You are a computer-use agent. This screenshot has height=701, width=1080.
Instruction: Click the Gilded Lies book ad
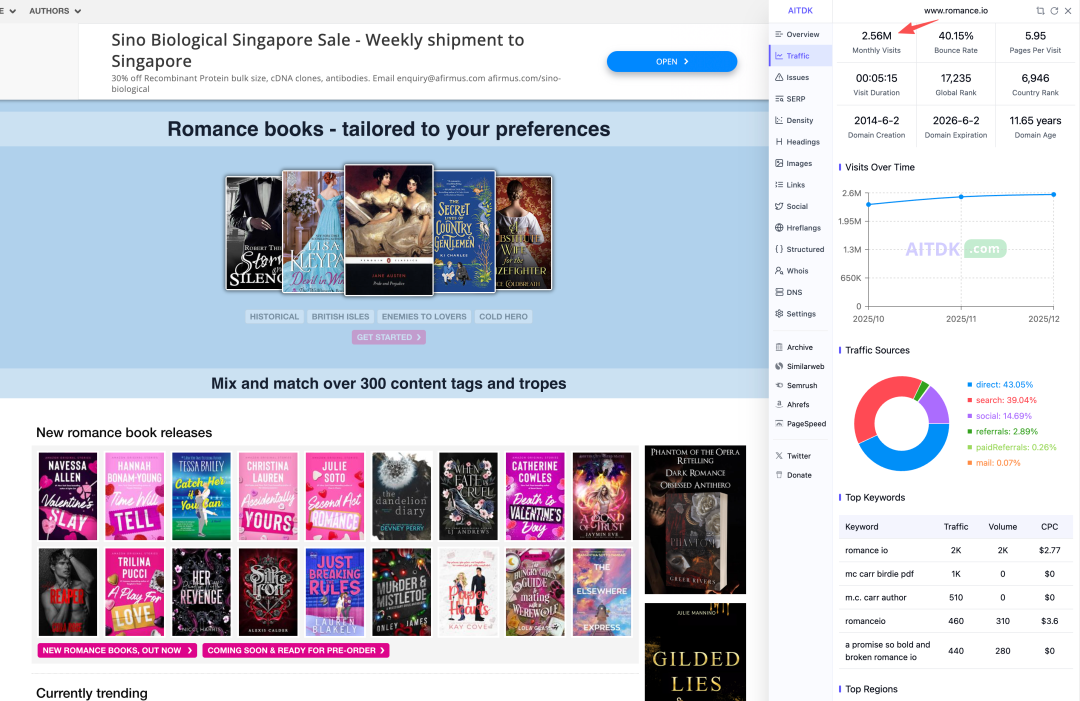(696, 652)
